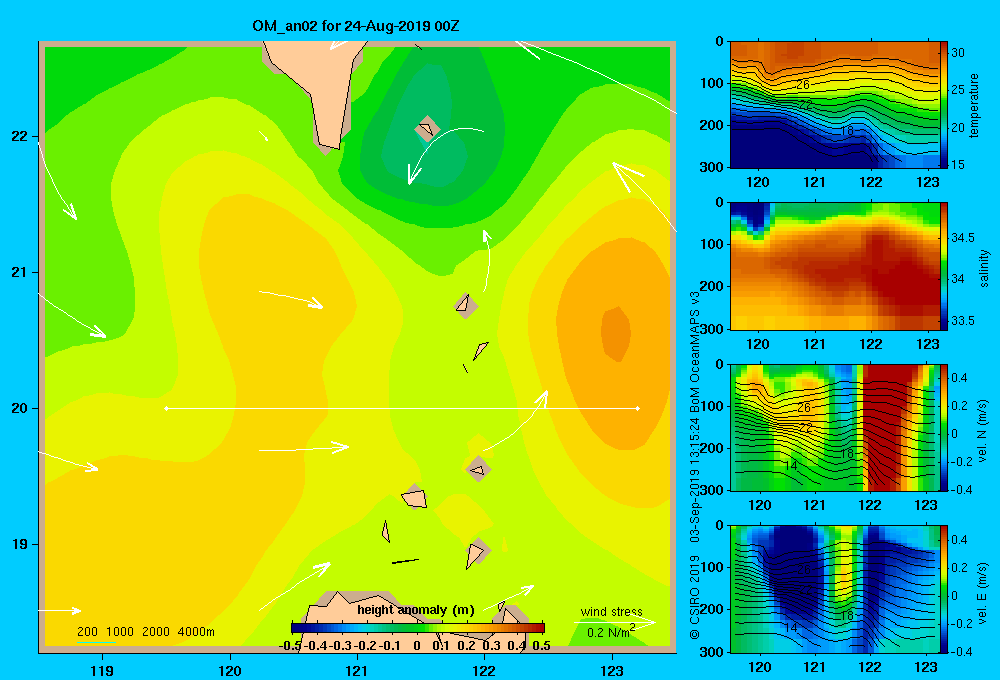Image resolution: width=1000 pixels, height=680 pixels.
Task: Click the "-0.5" label on height anomaly scale
Action: click(x=290, y=646)
